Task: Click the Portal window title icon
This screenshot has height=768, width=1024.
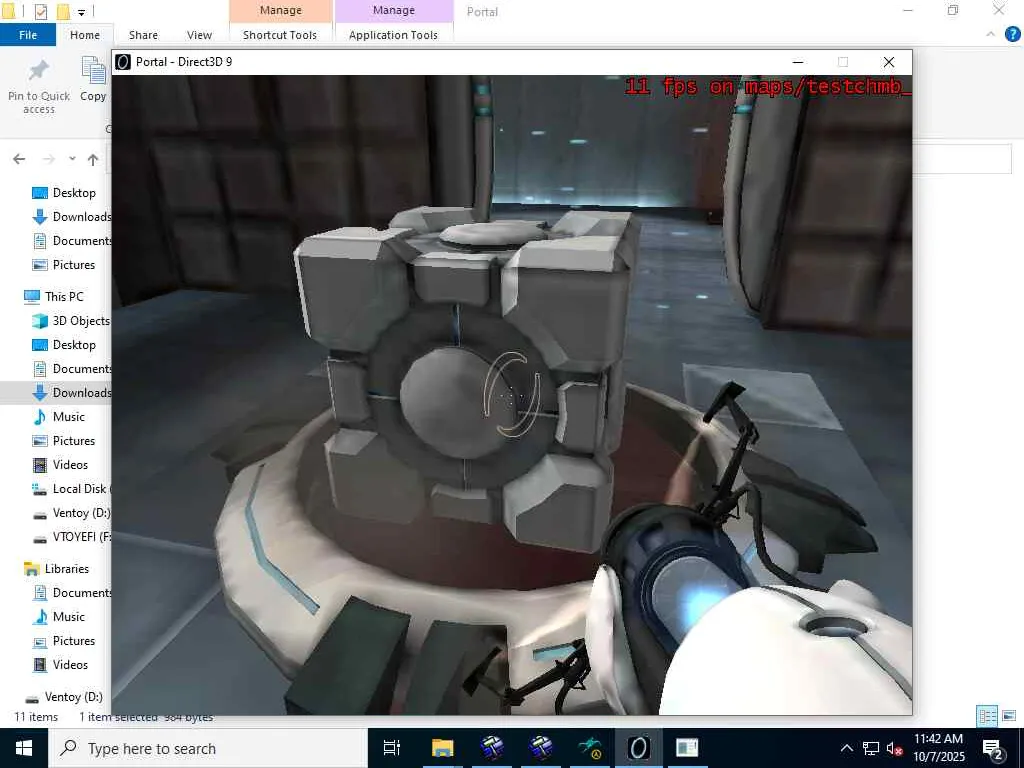Action: coord(123,61)
